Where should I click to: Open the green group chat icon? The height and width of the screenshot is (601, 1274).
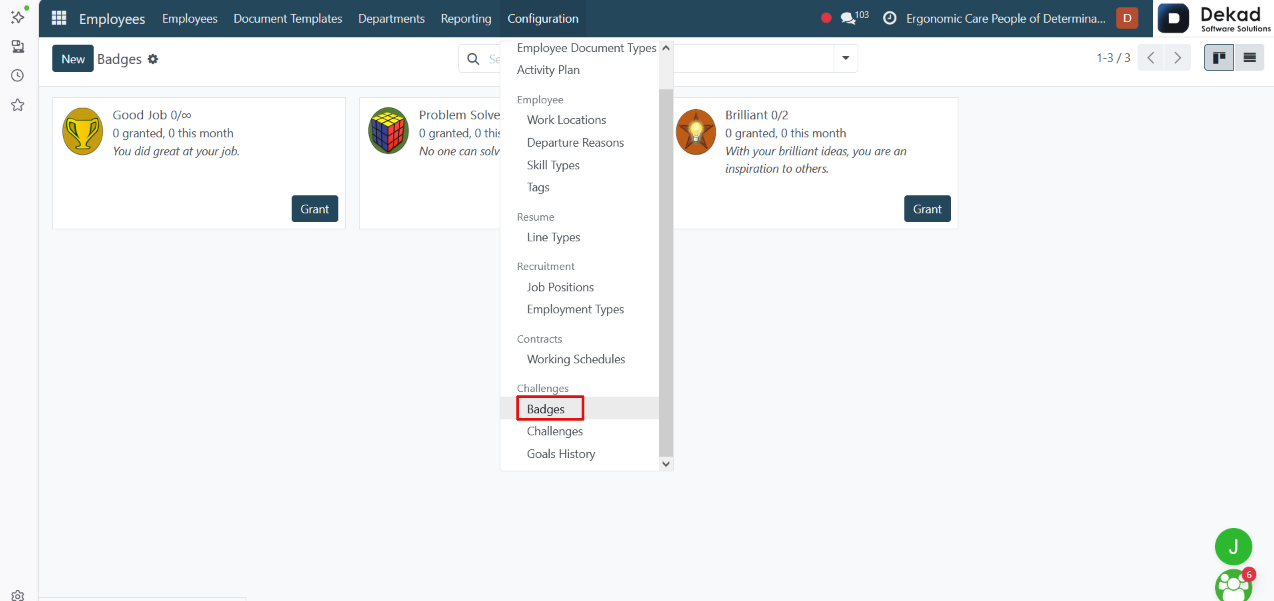pos(1233,586)
